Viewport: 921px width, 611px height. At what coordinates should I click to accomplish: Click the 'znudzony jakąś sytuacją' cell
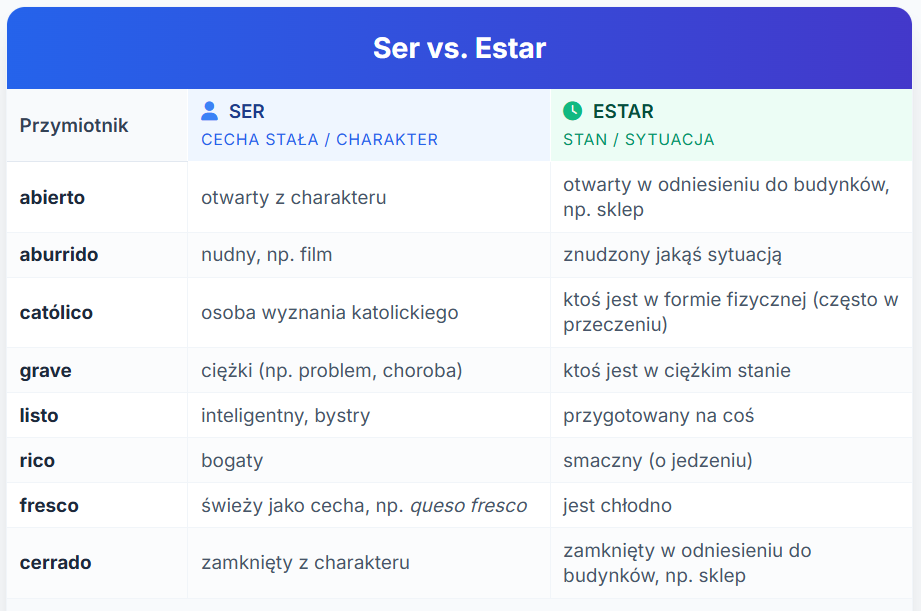(731, 255)
